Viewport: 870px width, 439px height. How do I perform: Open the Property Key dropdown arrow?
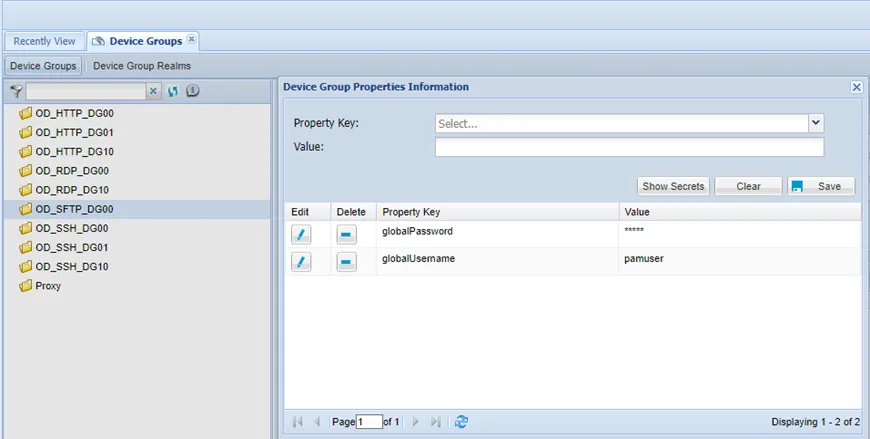pyautogui.click(x=816, y=123)
